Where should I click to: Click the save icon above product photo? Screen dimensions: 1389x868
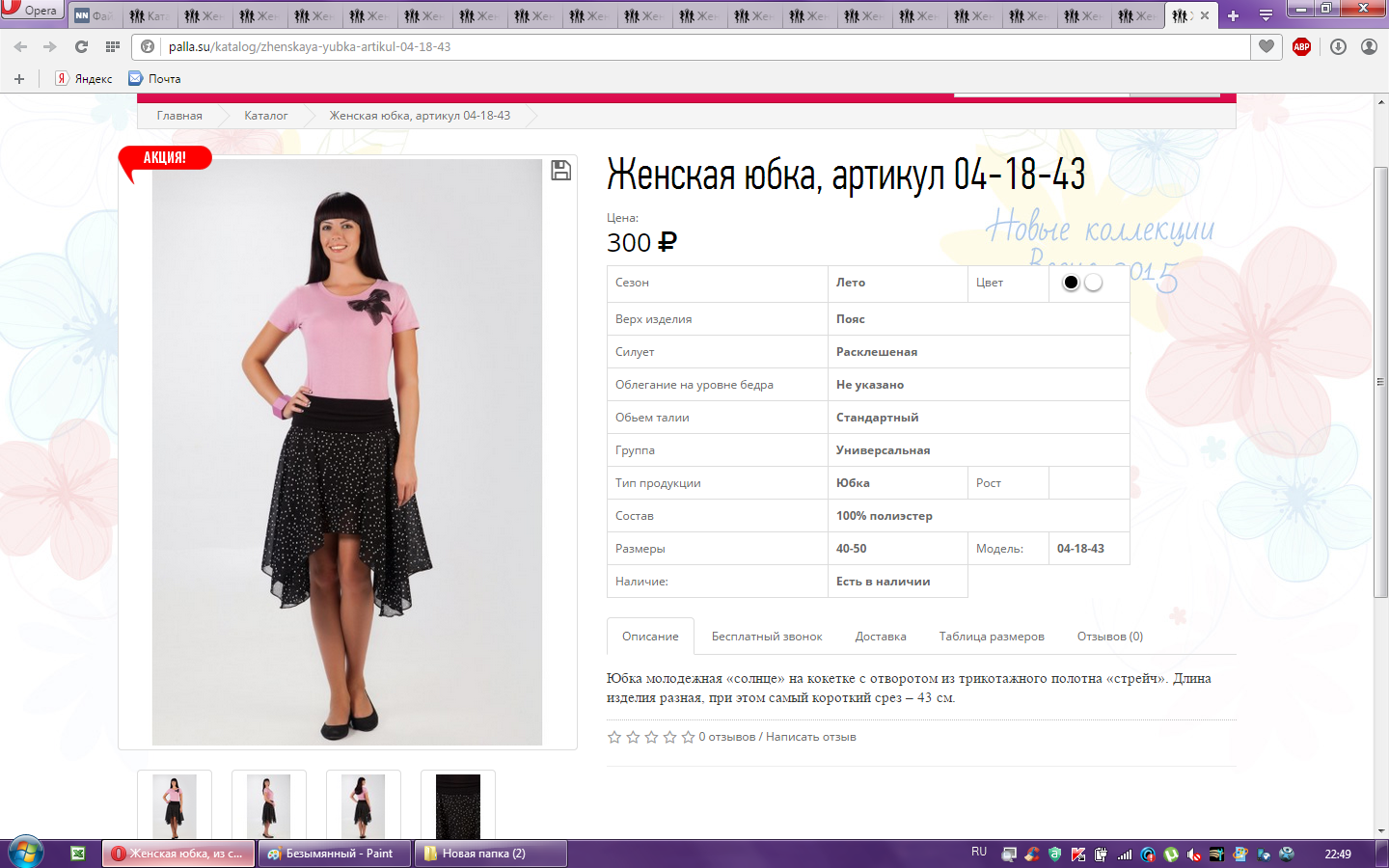coord(560,171)
